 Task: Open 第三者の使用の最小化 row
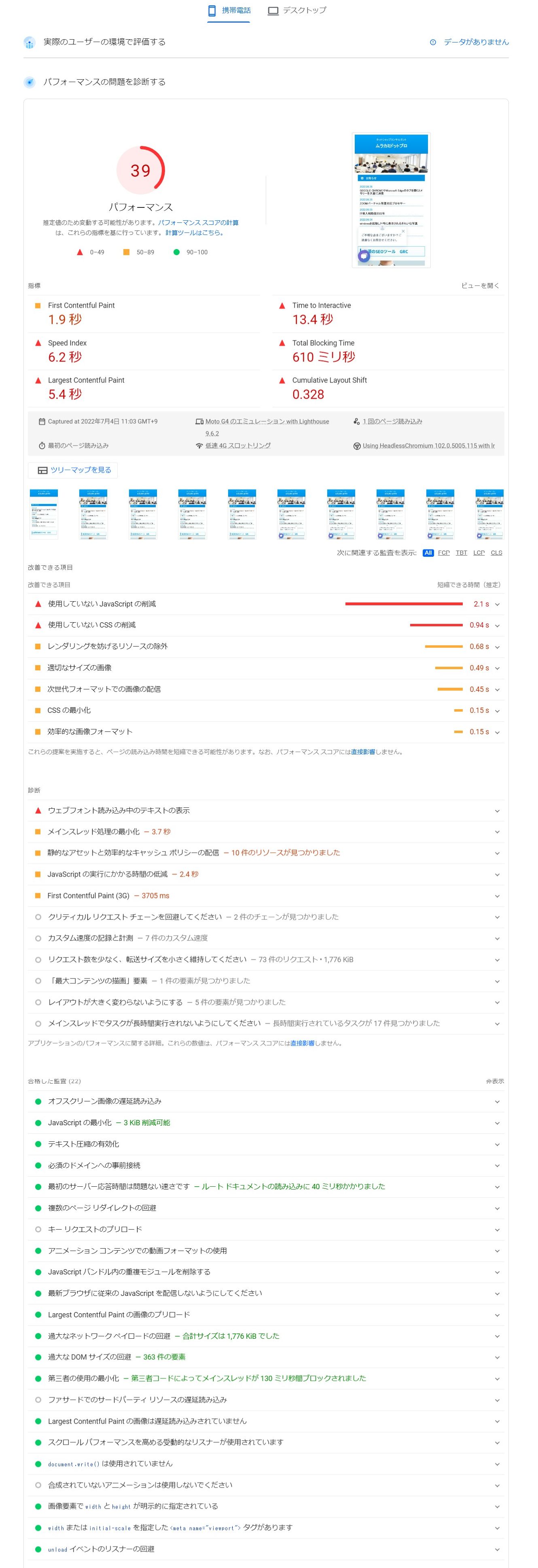[x=266, y=1379]
